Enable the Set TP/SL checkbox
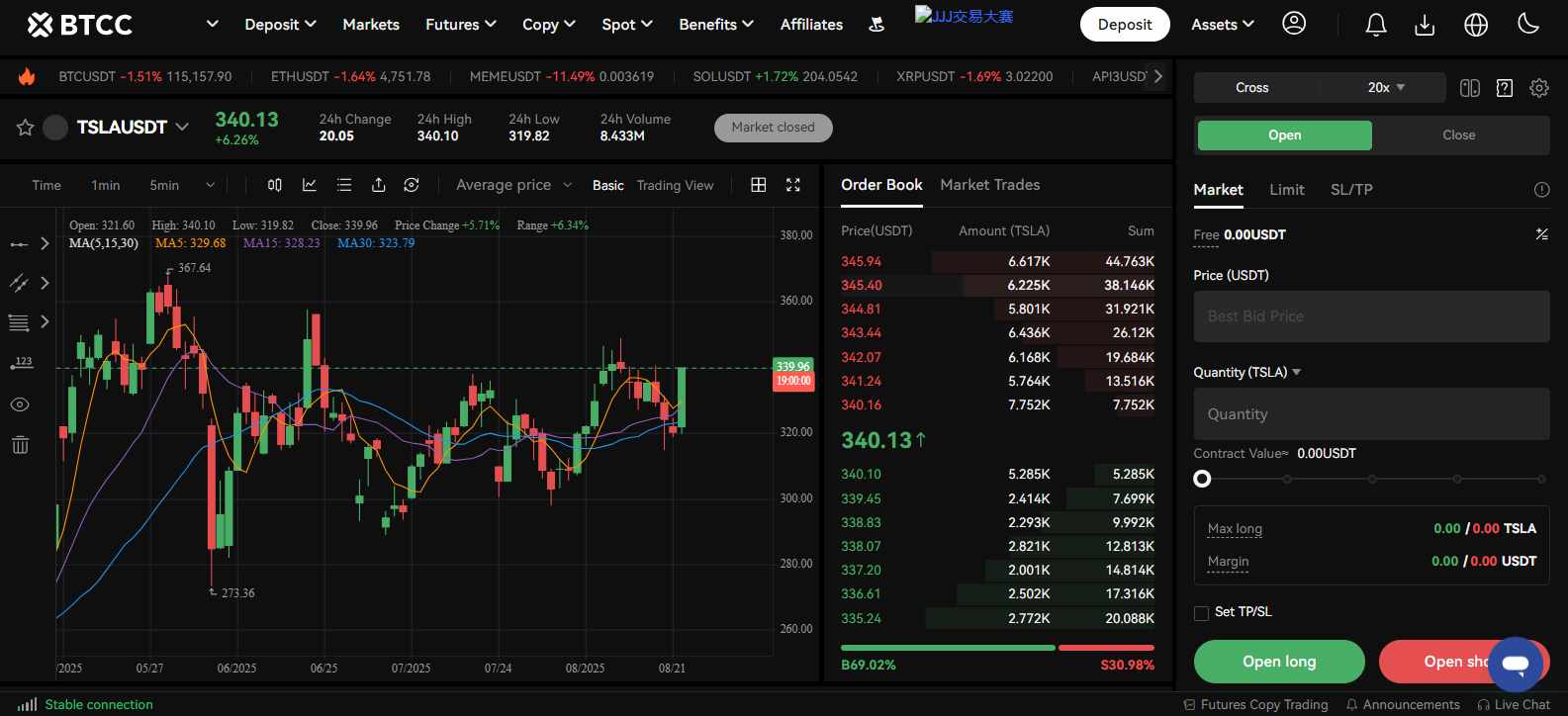1568x716 pixels. (x=1201, y=613)
